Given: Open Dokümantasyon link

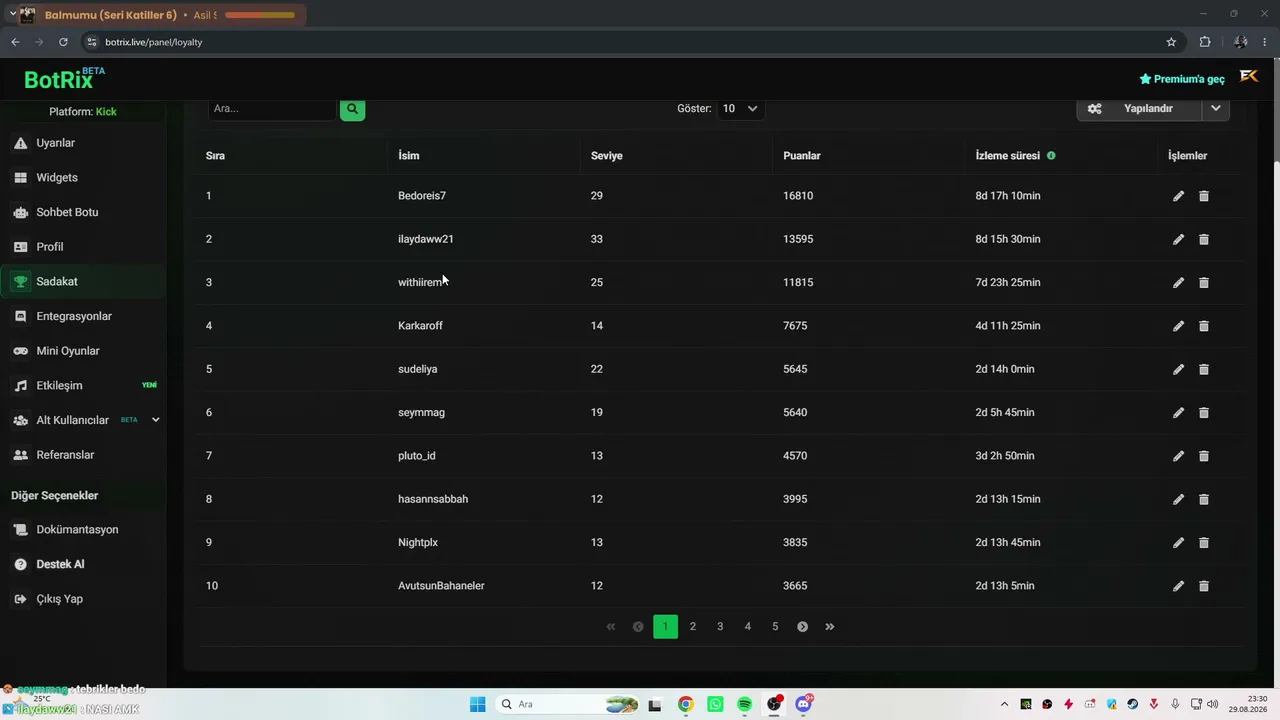Looking at the screenshot, I should [84, 530].
